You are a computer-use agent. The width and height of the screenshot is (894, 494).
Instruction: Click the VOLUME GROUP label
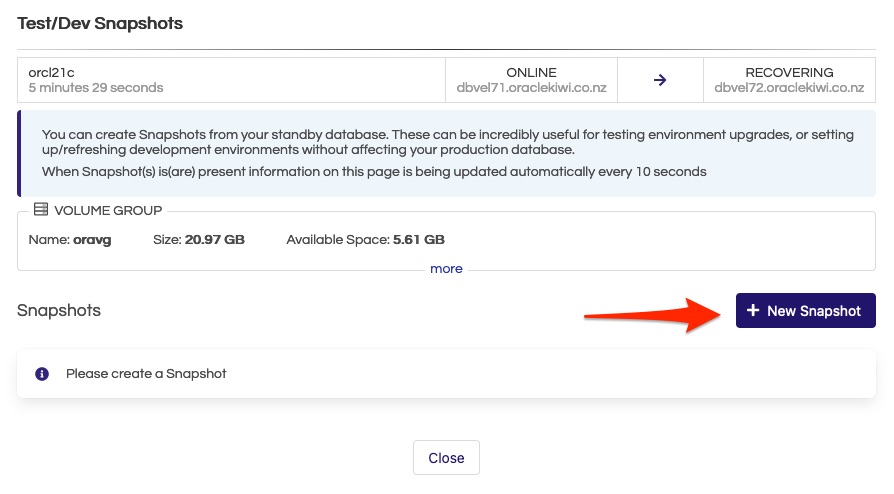point(108,210)
